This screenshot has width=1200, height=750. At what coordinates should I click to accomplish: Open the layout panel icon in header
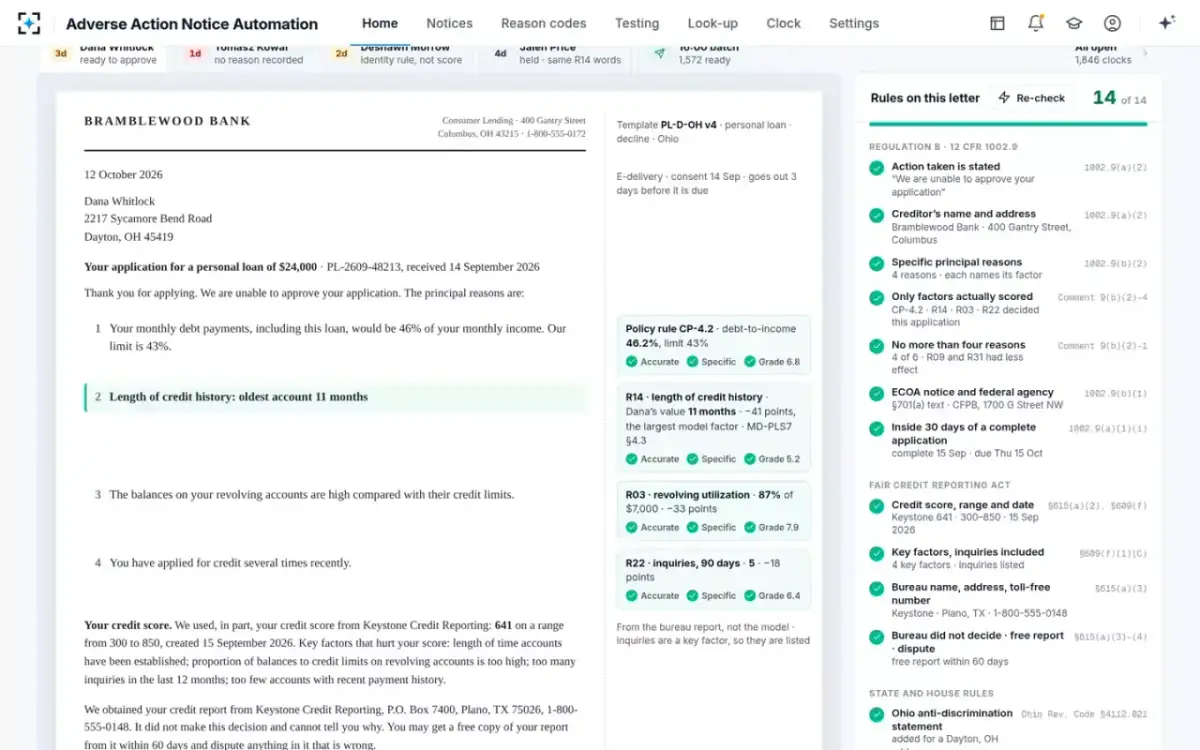997,23
